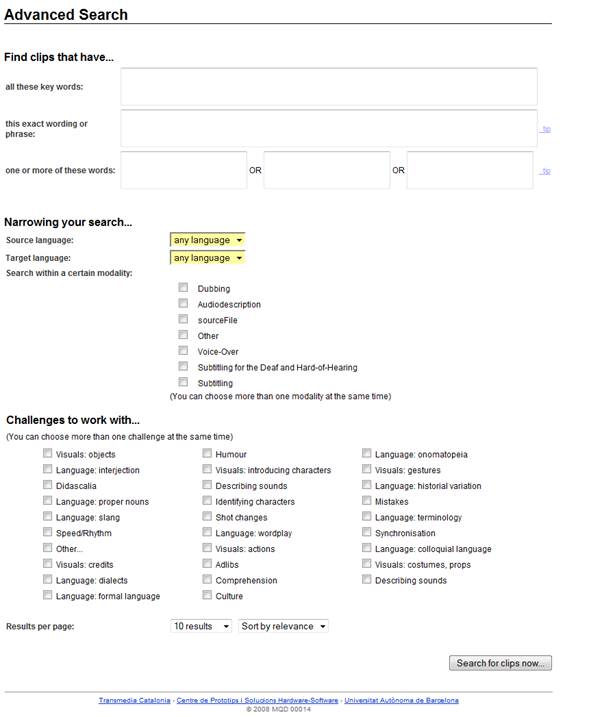Check the Subtitling modality checkbox
The image size is (604, 717).
pos(183,382)
